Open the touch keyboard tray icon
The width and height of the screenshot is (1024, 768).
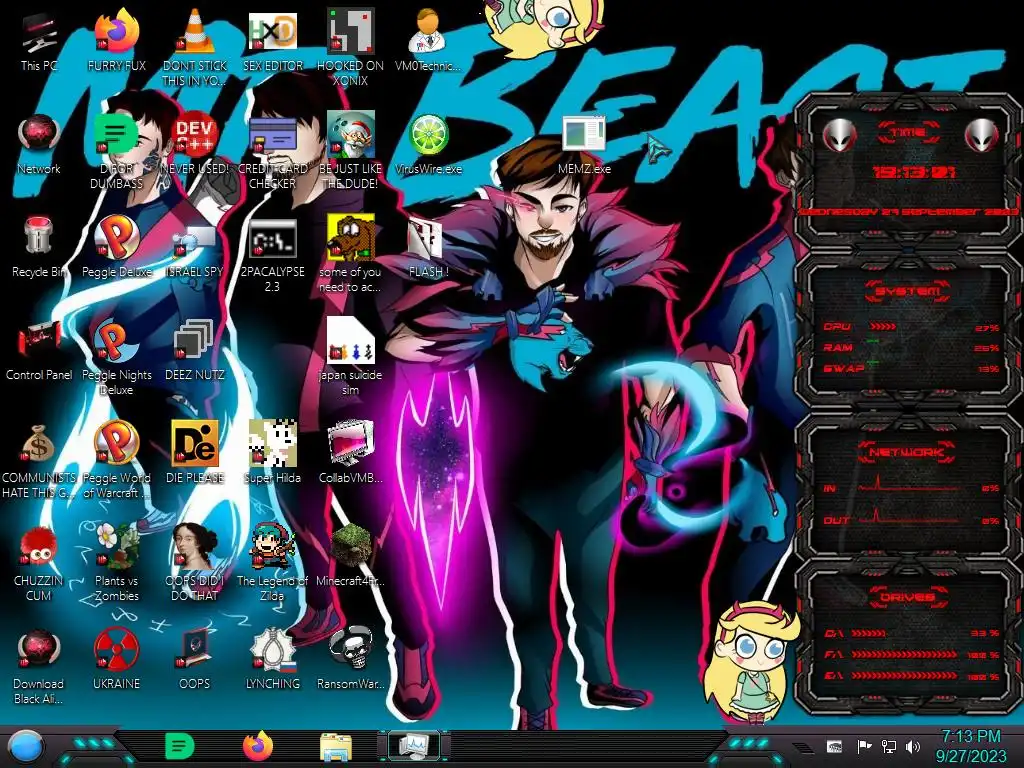tap(834, 746)
